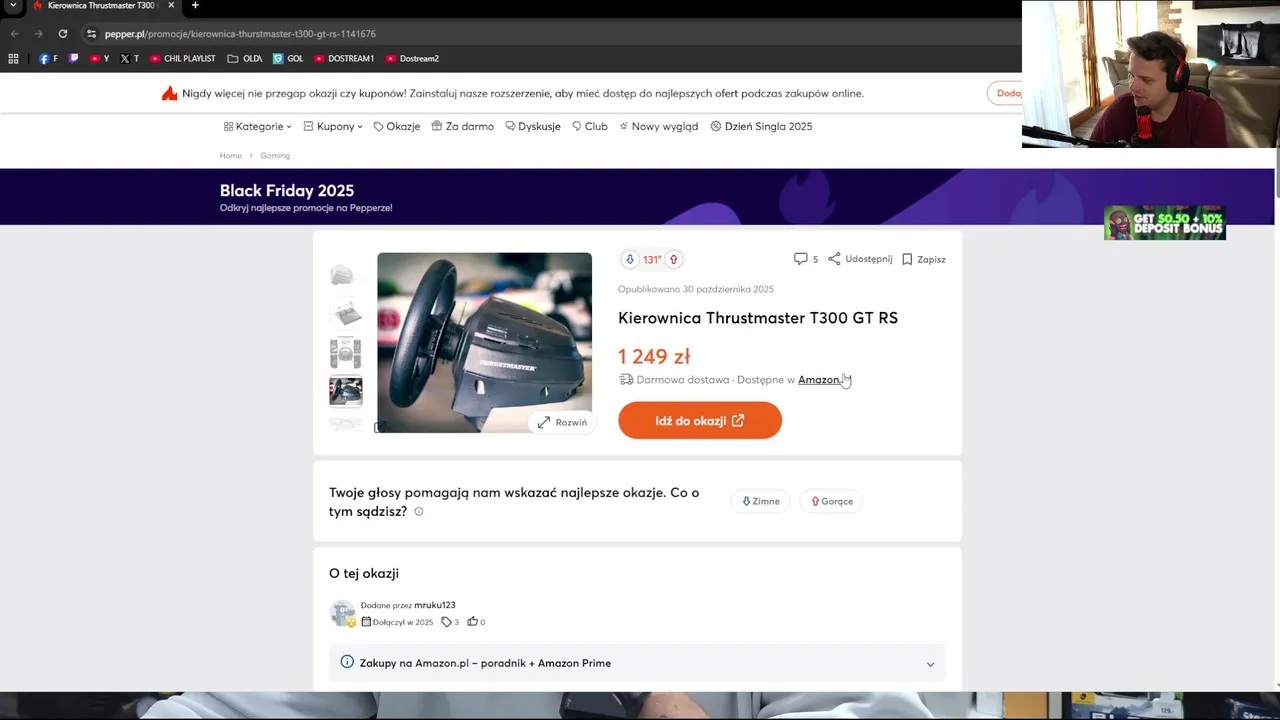Open the Amazon merchant link
The height and width of the screenshot is (720, 1280).
point(821,380)
